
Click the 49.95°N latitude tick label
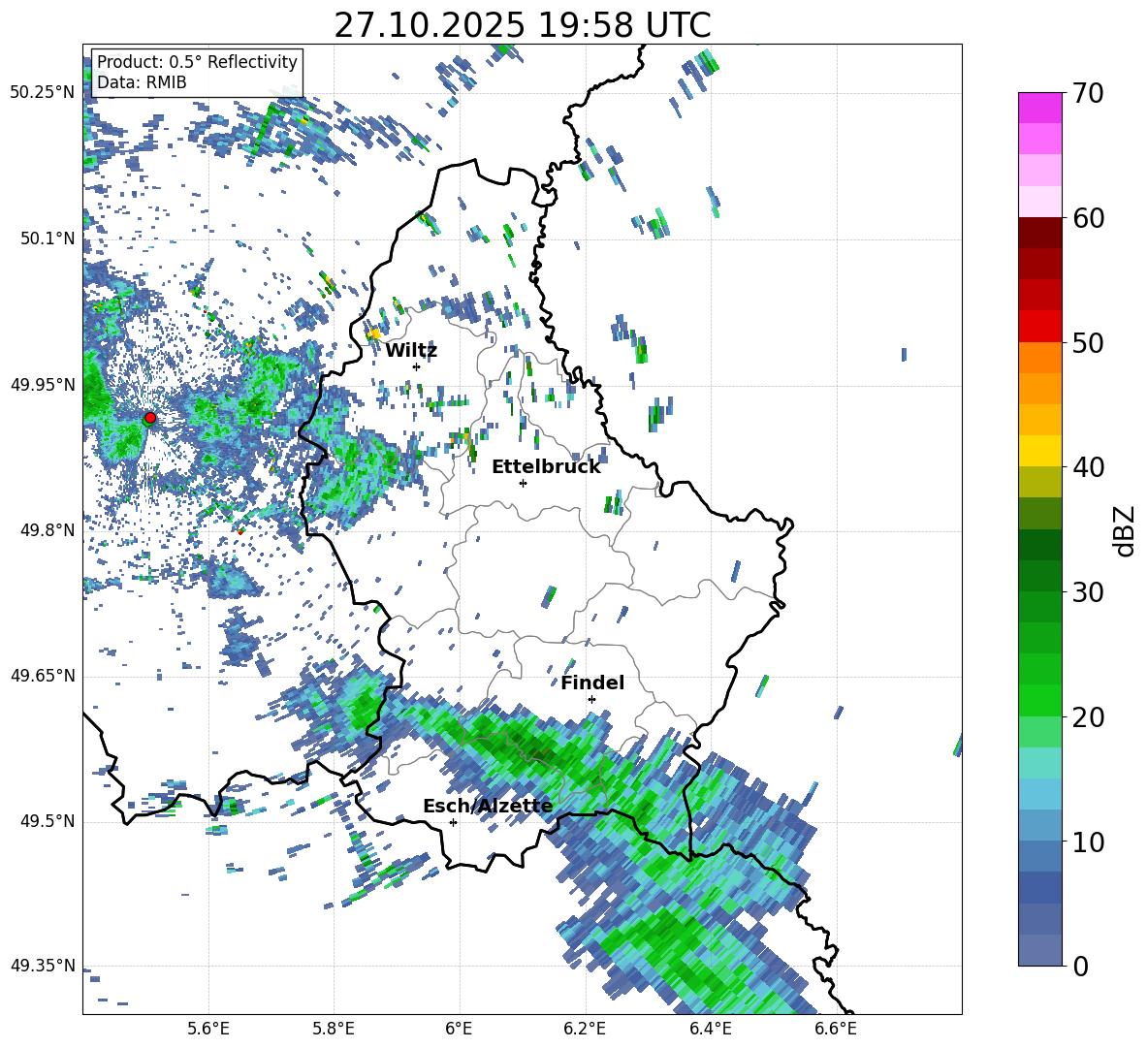click(43, 385)
